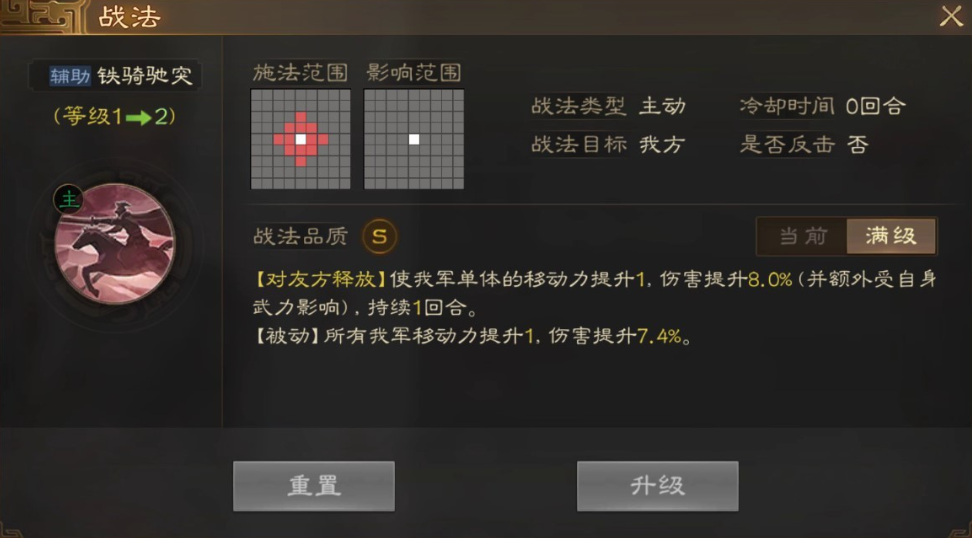Click the green 主 badge on portrait
972x538 pixels.
[x=68, y=200]
